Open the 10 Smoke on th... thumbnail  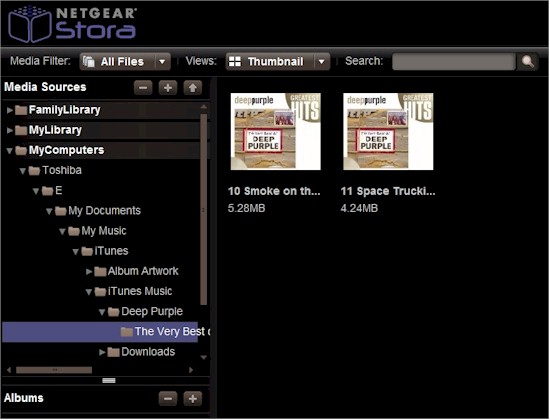click(276, 132)
